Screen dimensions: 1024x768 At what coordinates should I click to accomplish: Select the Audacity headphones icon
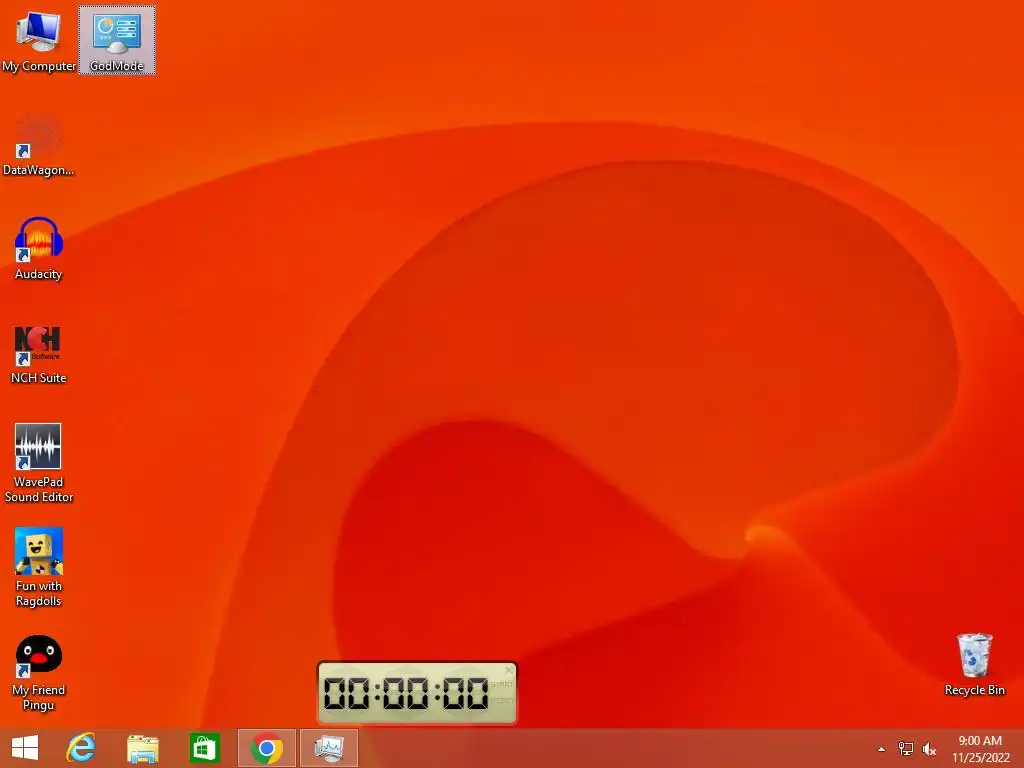point(39,249)
